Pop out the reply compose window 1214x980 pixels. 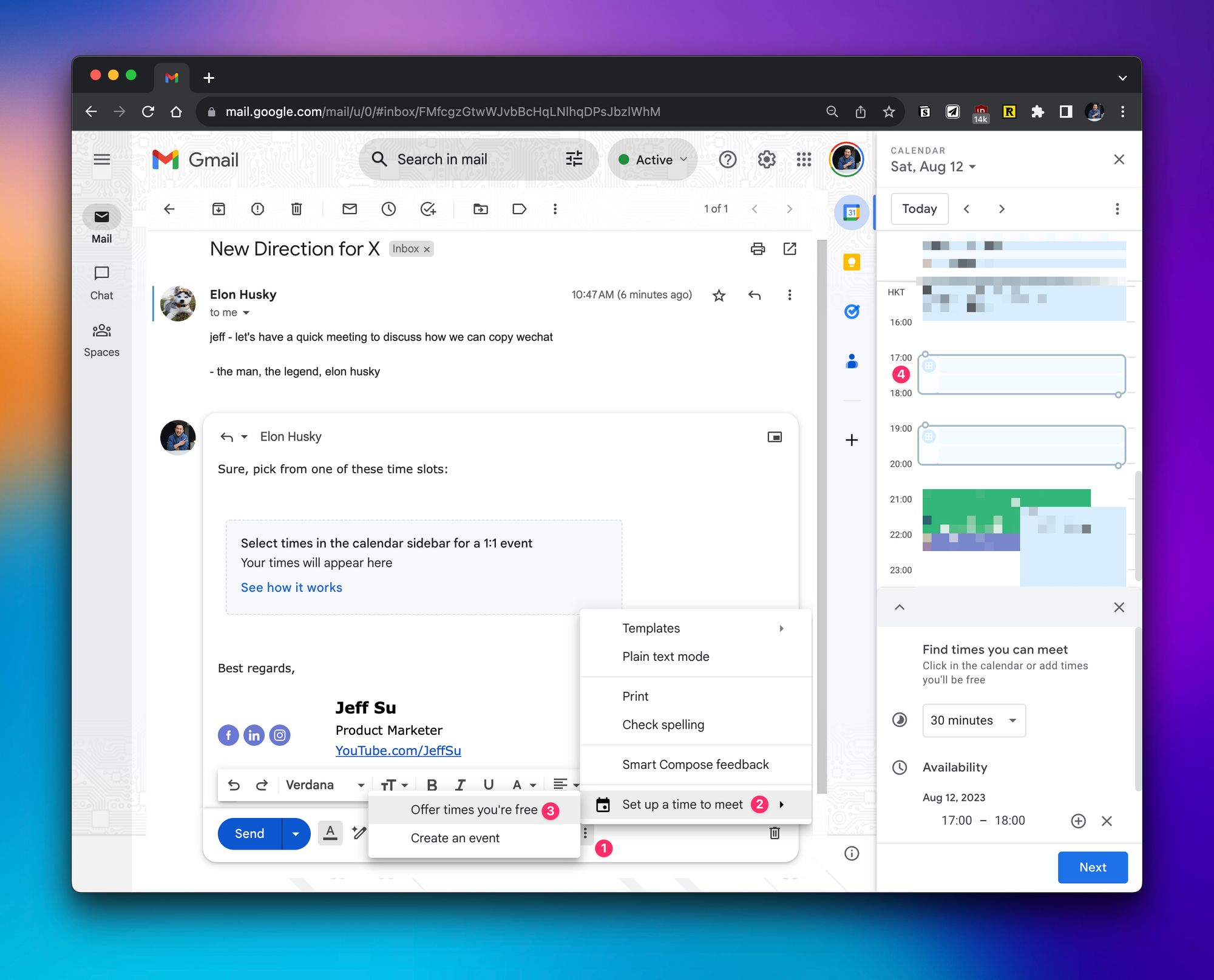point(775,437)
